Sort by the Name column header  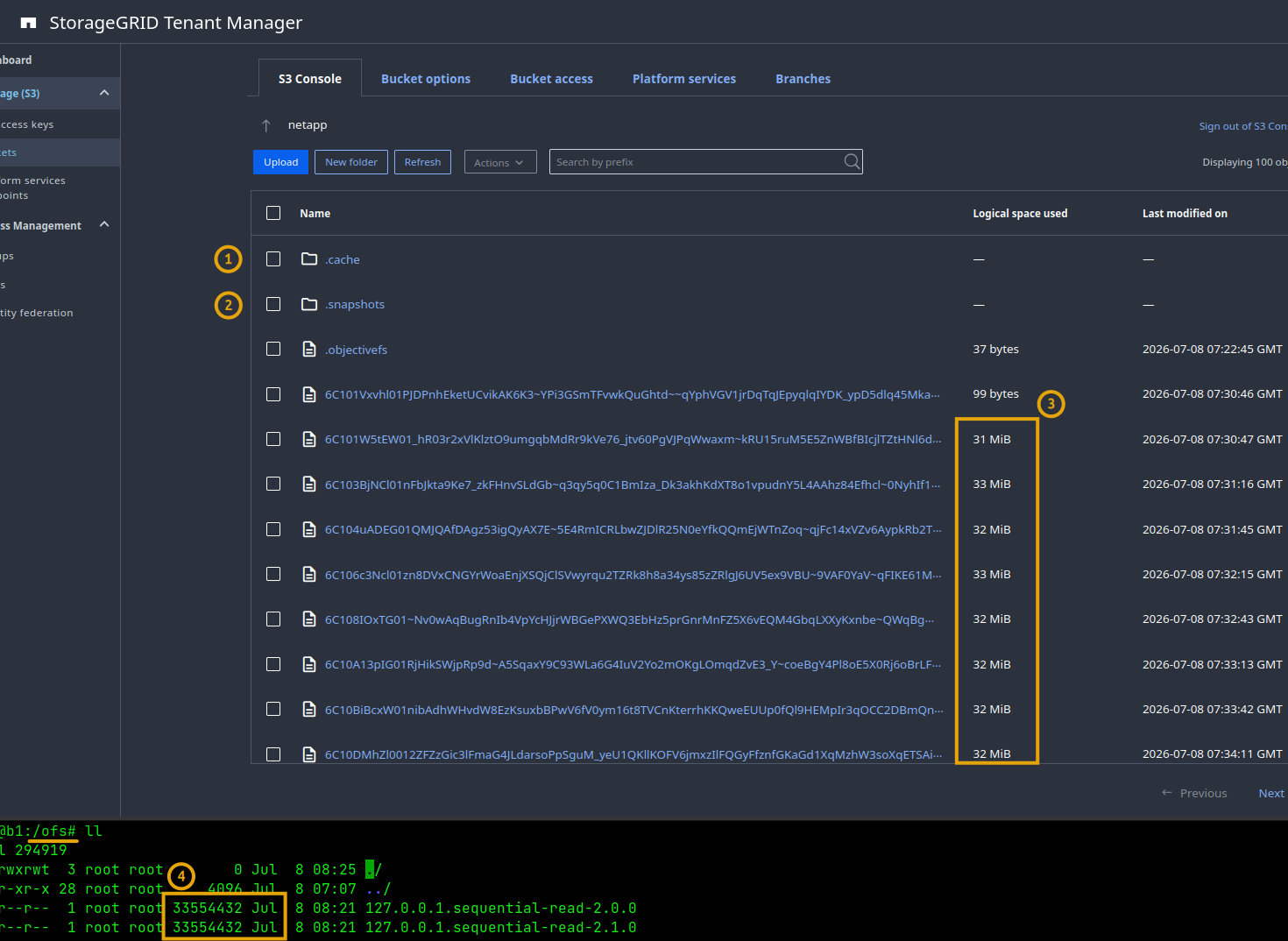click(315, 213)
